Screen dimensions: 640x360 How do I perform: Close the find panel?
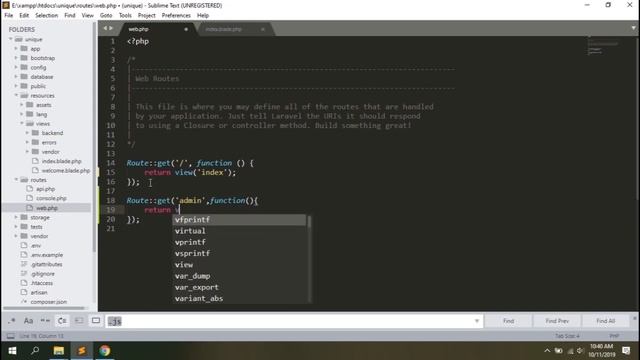(635, 318)
